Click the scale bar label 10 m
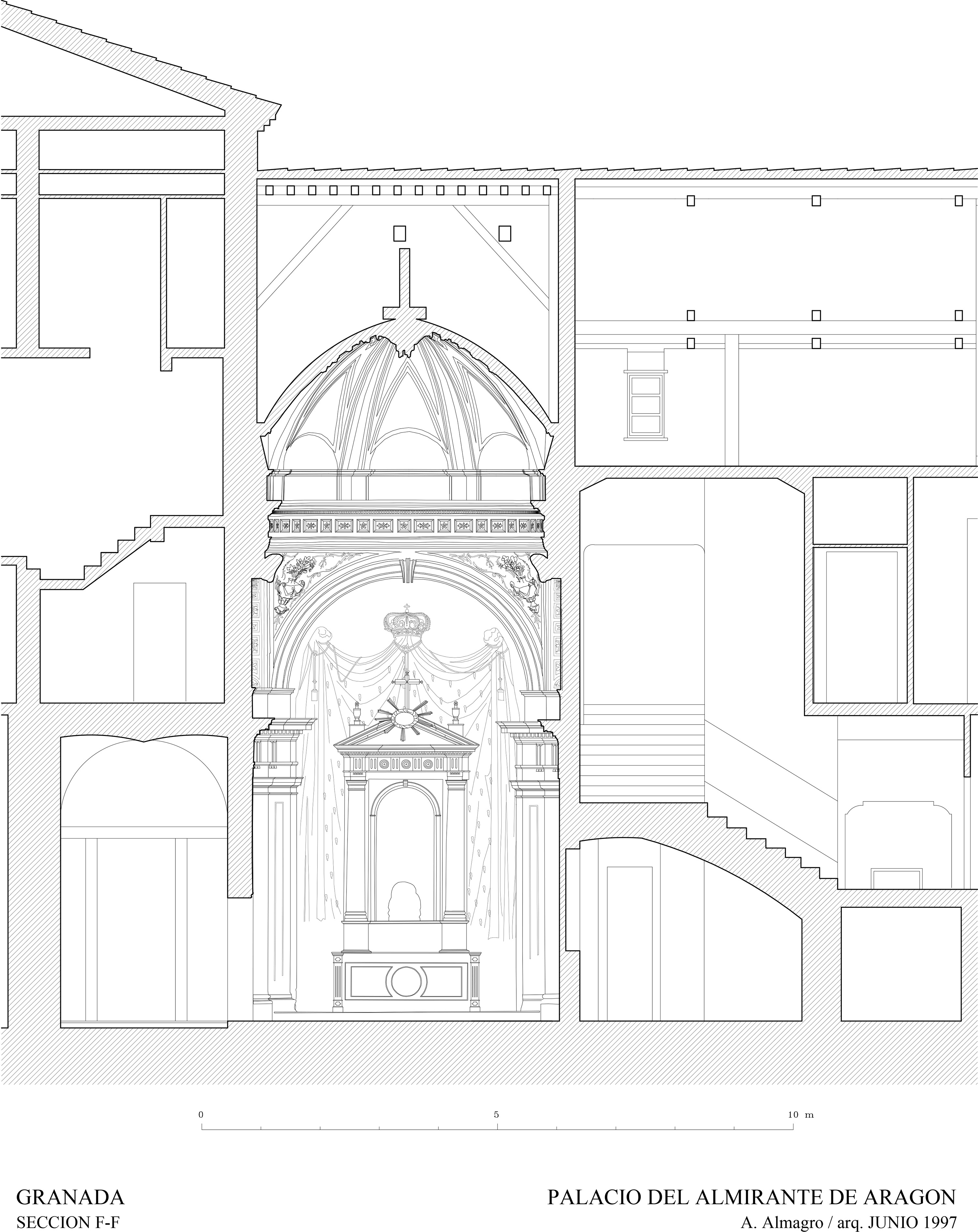The width and height of the screenshot is (978, 1232). (x=801, y=1114)
